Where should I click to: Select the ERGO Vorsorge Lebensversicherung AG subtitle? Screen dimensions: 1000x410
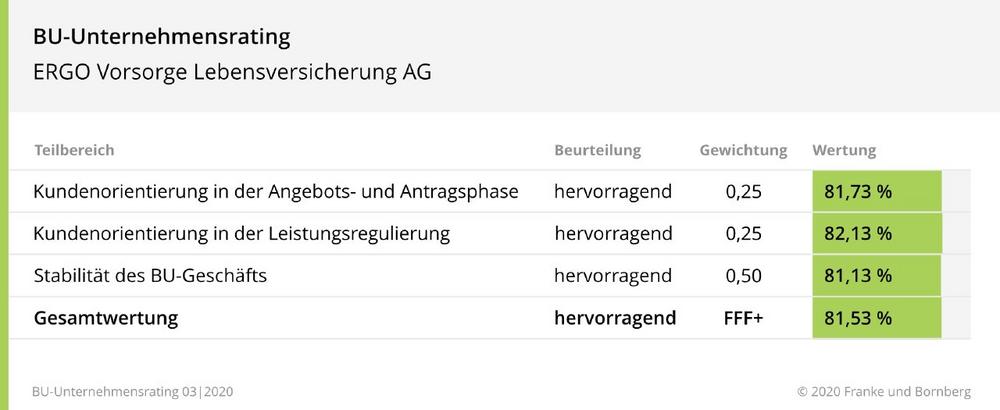(232, 72)
